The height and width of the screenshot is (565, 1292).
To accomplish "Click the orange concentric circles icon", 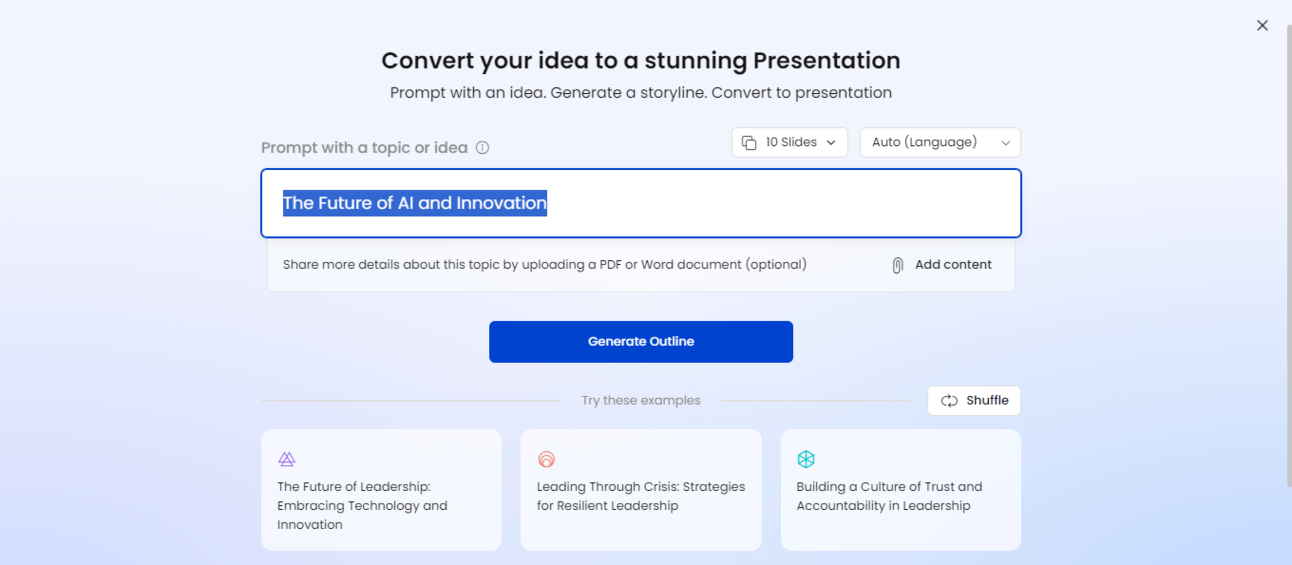I will (546, 460).
